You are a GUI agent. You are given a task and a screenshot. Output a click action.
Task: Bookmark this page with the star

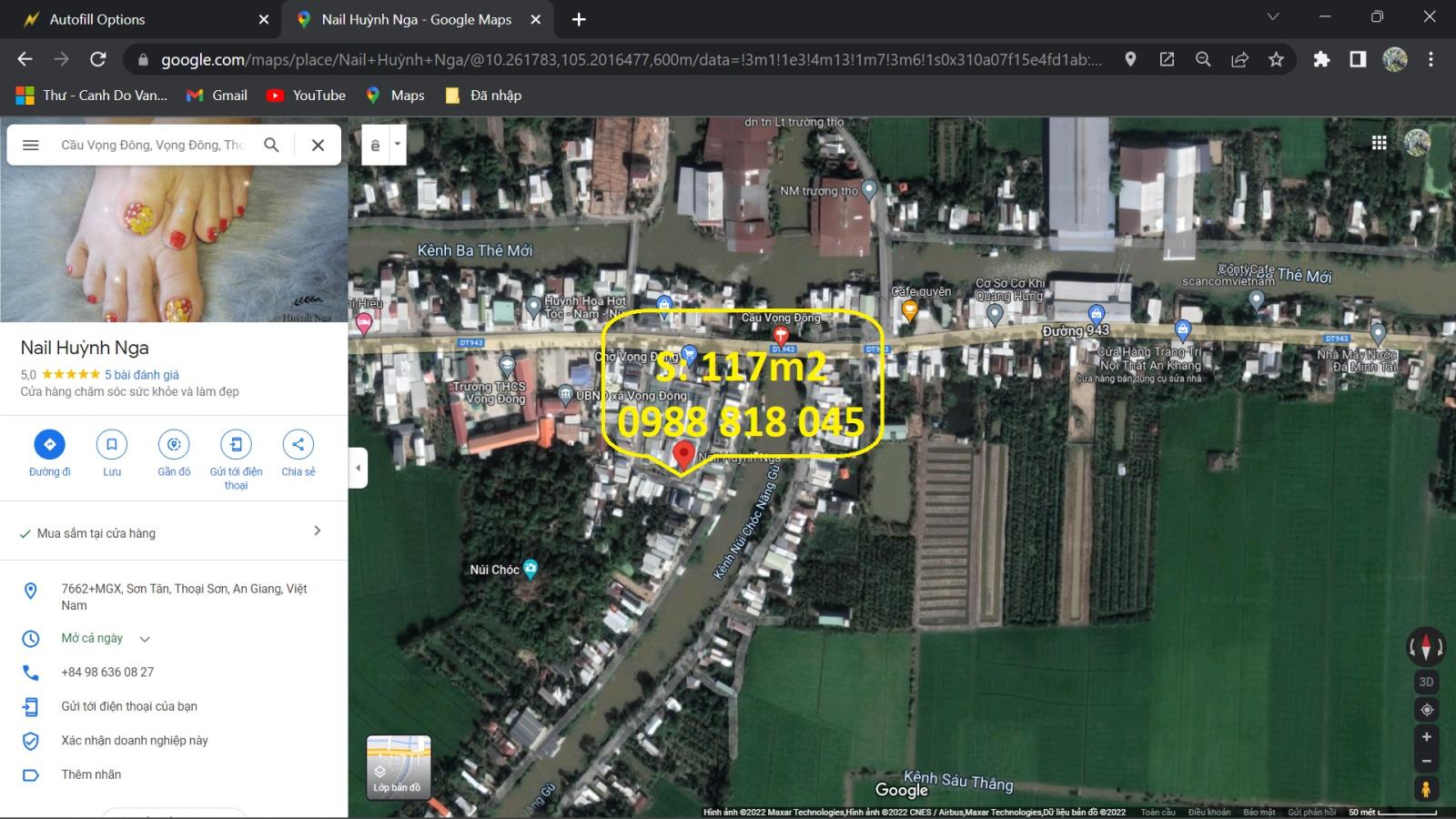[1276, 59]
